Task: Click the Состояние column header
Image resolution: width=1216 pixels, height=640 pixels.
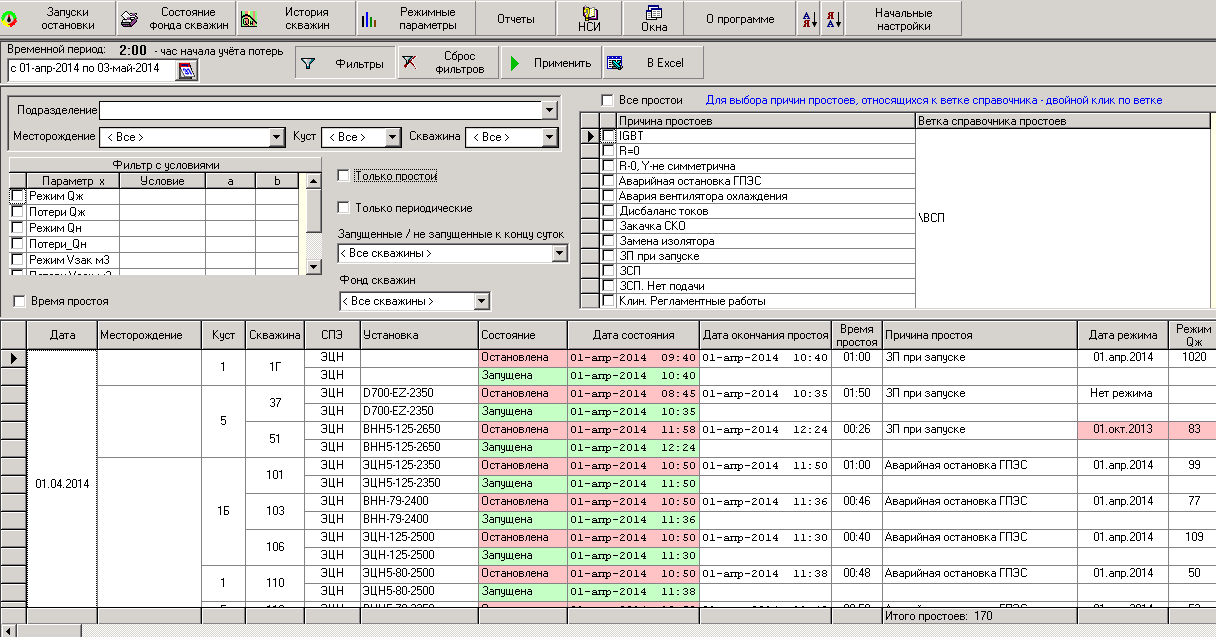Action: (x=522, y=335)
